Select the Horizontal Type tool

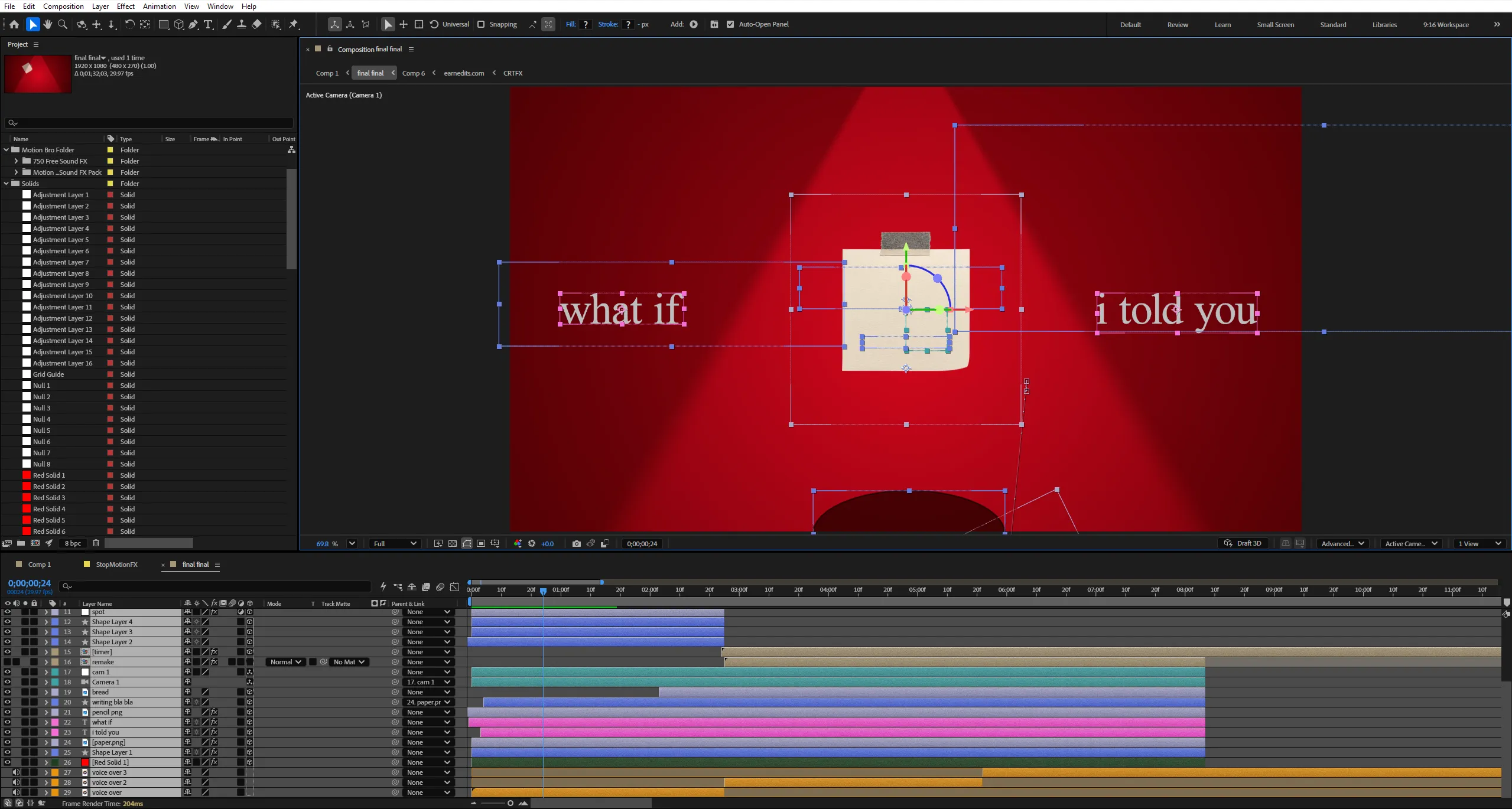[208, 24]
